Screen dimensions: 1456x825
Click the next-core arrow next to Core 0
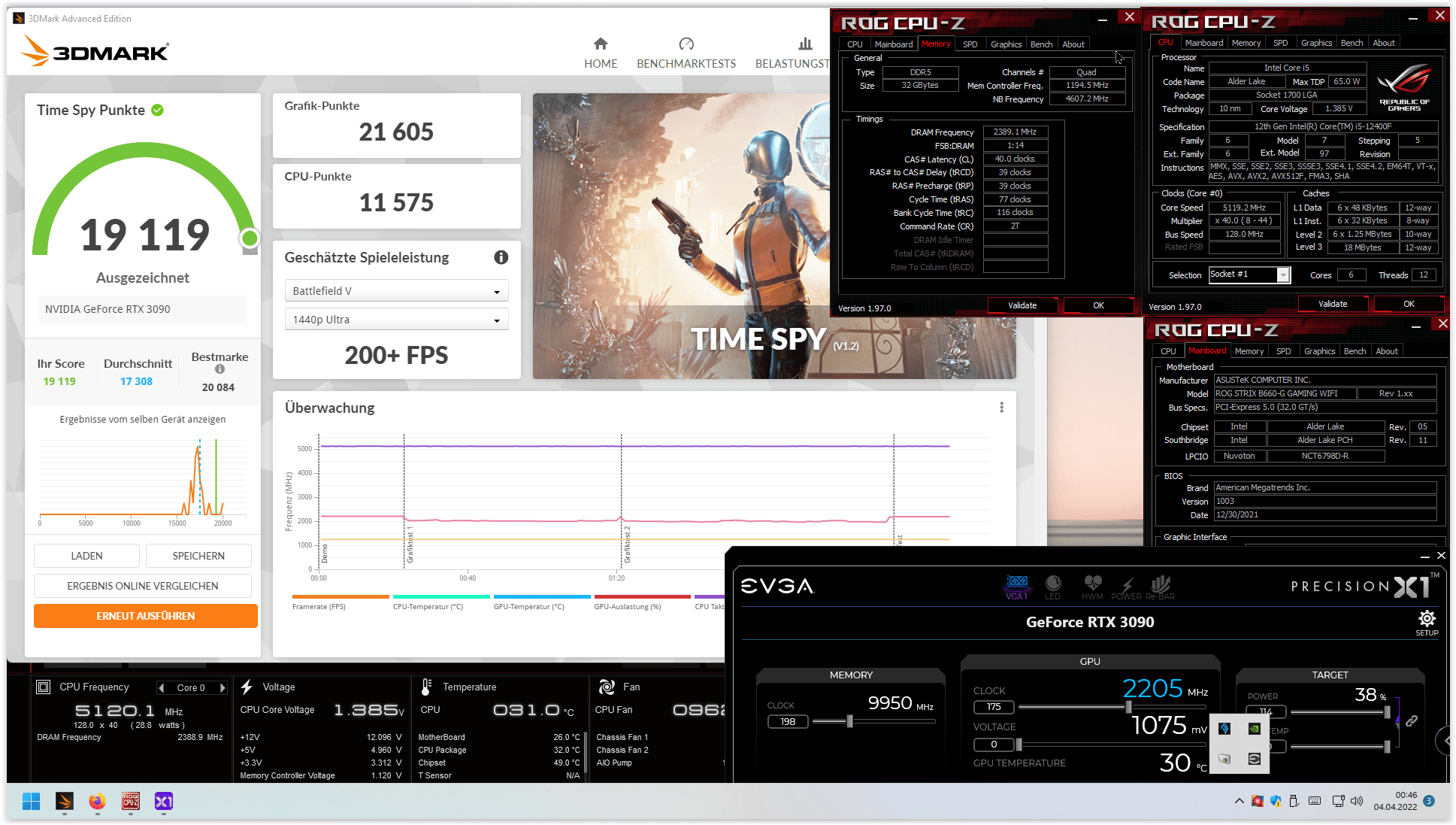point(222,687)
